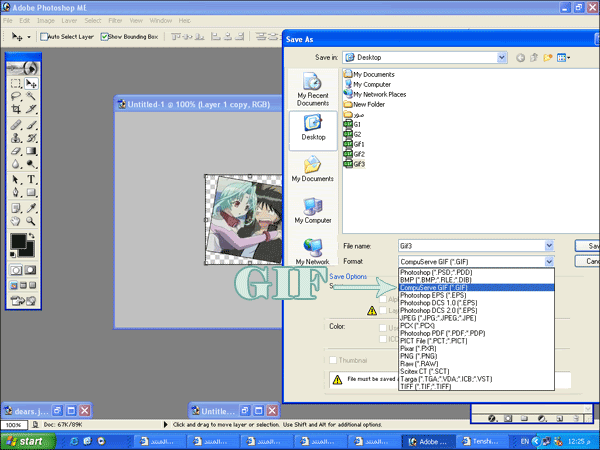Select the Move tool in toolbox
Screen dimensions: 600x450
click(31, 83)
